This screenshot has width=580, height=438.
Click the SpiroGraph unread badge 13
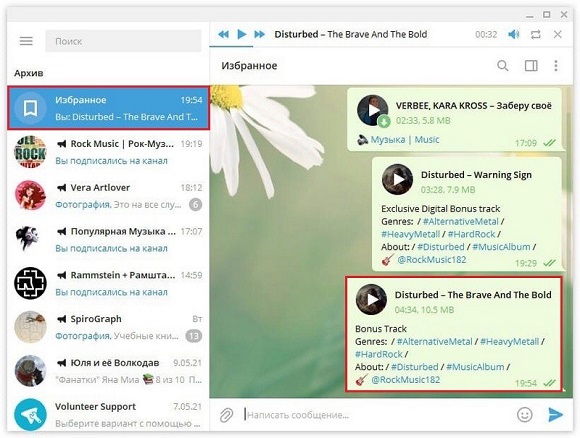tap(193, 336)
